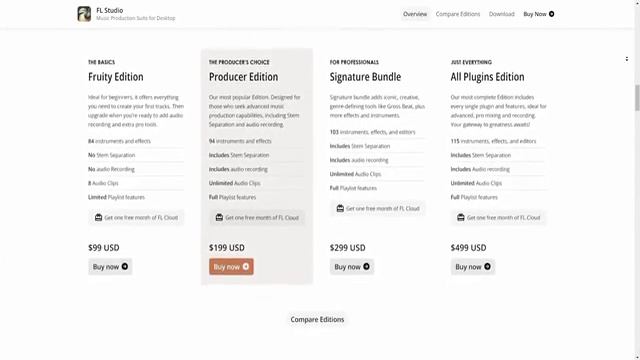The width and height of the screenshot is (640, 360).
Task: Buy the All Plugins Edition for $499
Action: click(473, 267)
